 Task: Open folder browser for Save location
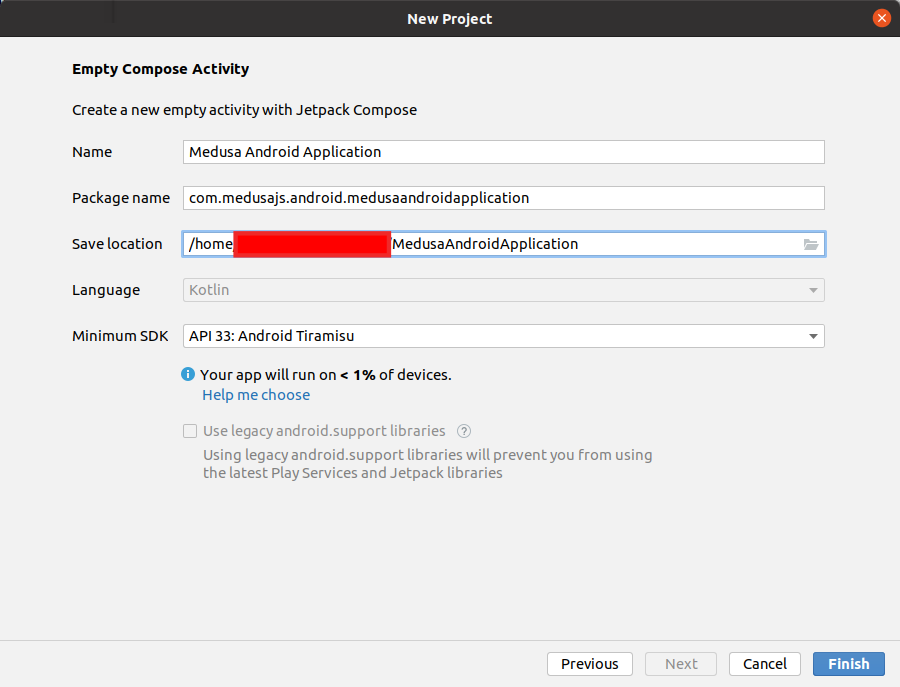click(x=810, y=244)
